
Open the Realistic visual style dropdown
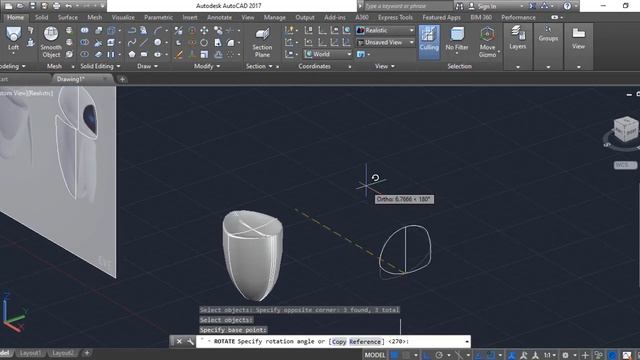385,30
